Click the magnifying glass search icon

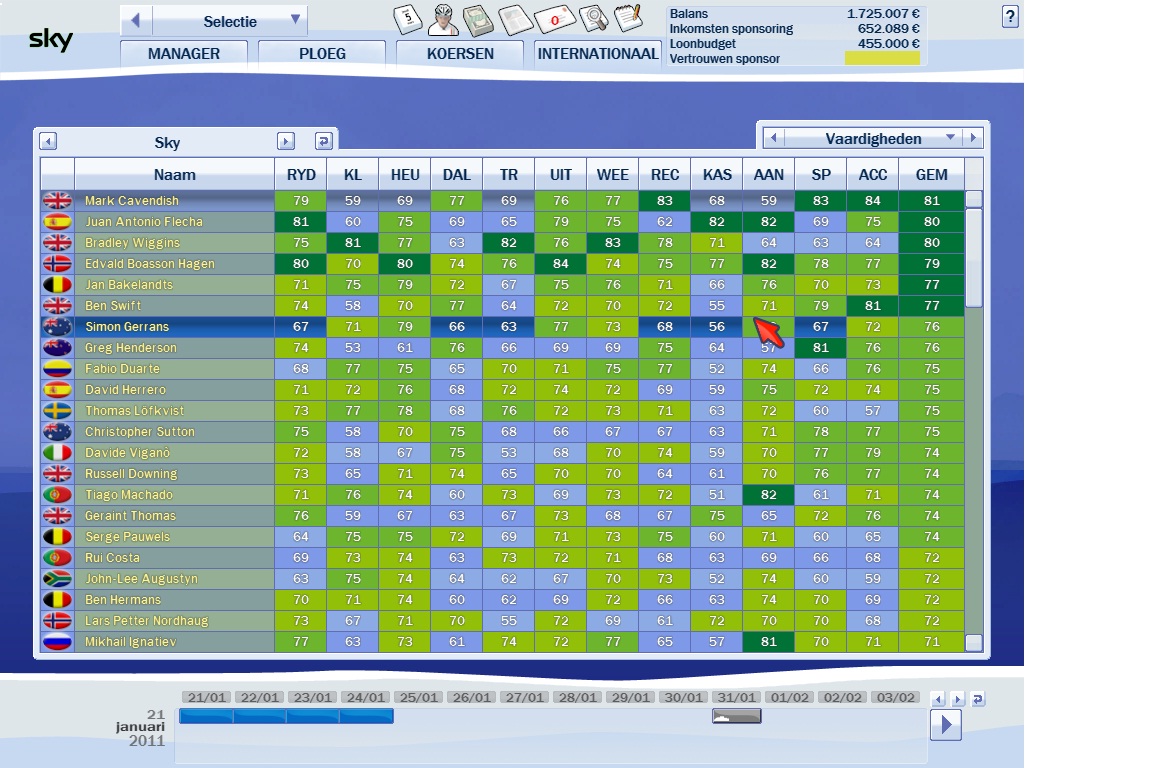pos(594,19)
